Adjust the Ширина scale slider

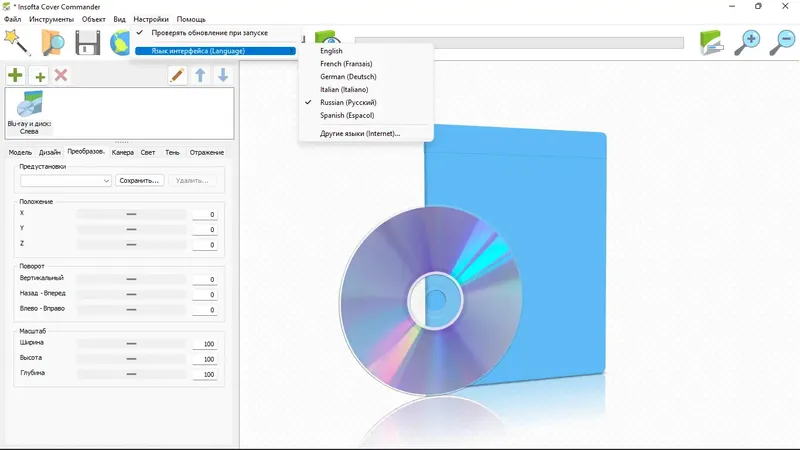pos(131,344)
